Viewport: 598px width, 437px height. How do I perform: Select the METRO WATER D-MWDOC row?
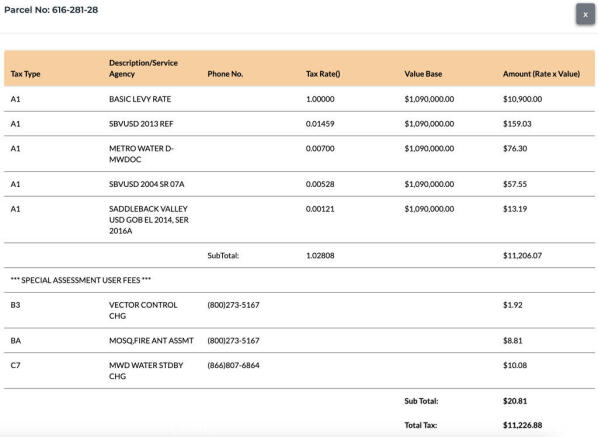pos(299,154)
